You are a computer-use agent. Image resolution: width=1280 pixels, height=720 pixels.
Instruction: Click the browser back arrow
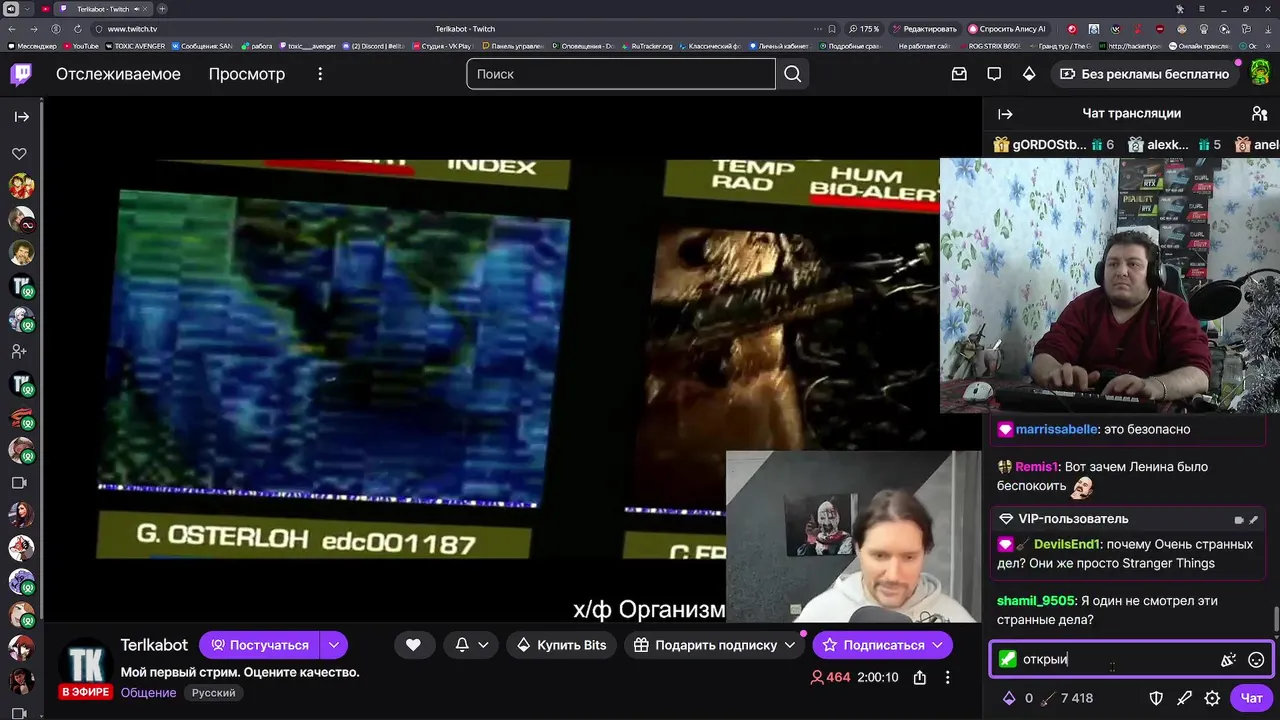tap(12, 29)
